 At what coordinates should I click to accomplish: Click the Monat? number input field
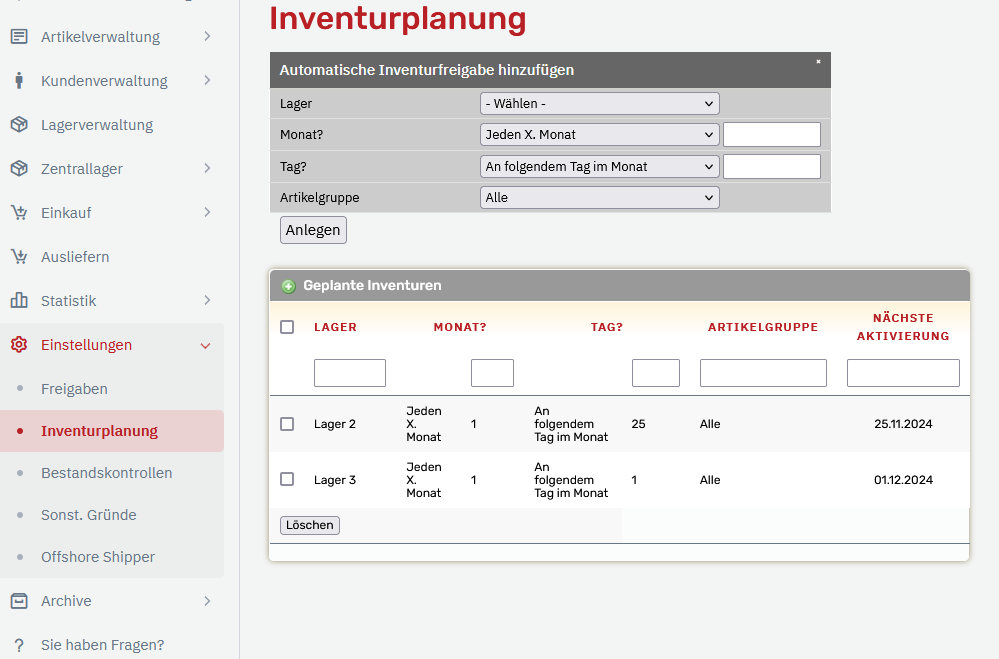[x=772, y=134]
